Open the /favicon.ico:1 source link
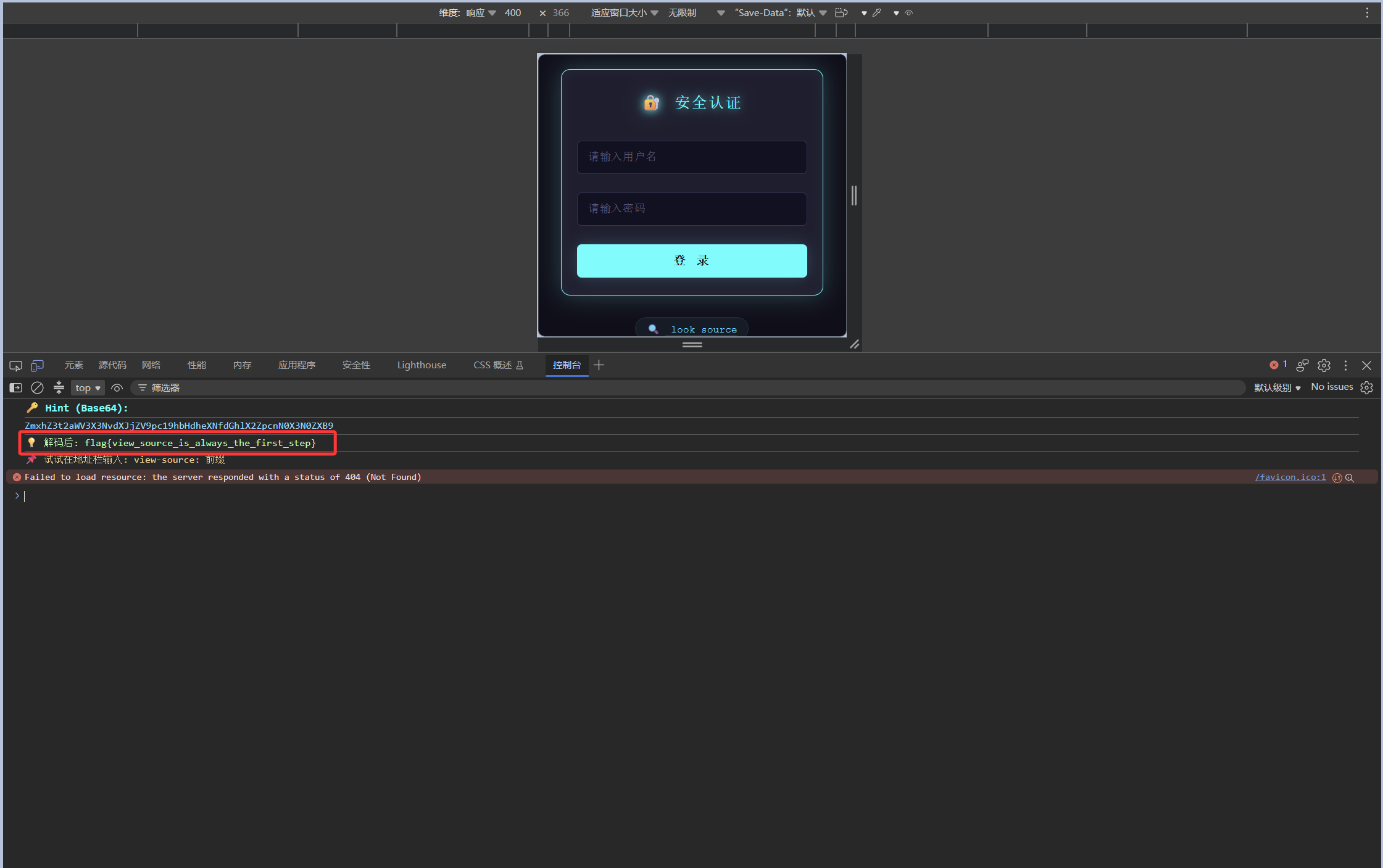The image size is (1383, 868). [1290, 477]
